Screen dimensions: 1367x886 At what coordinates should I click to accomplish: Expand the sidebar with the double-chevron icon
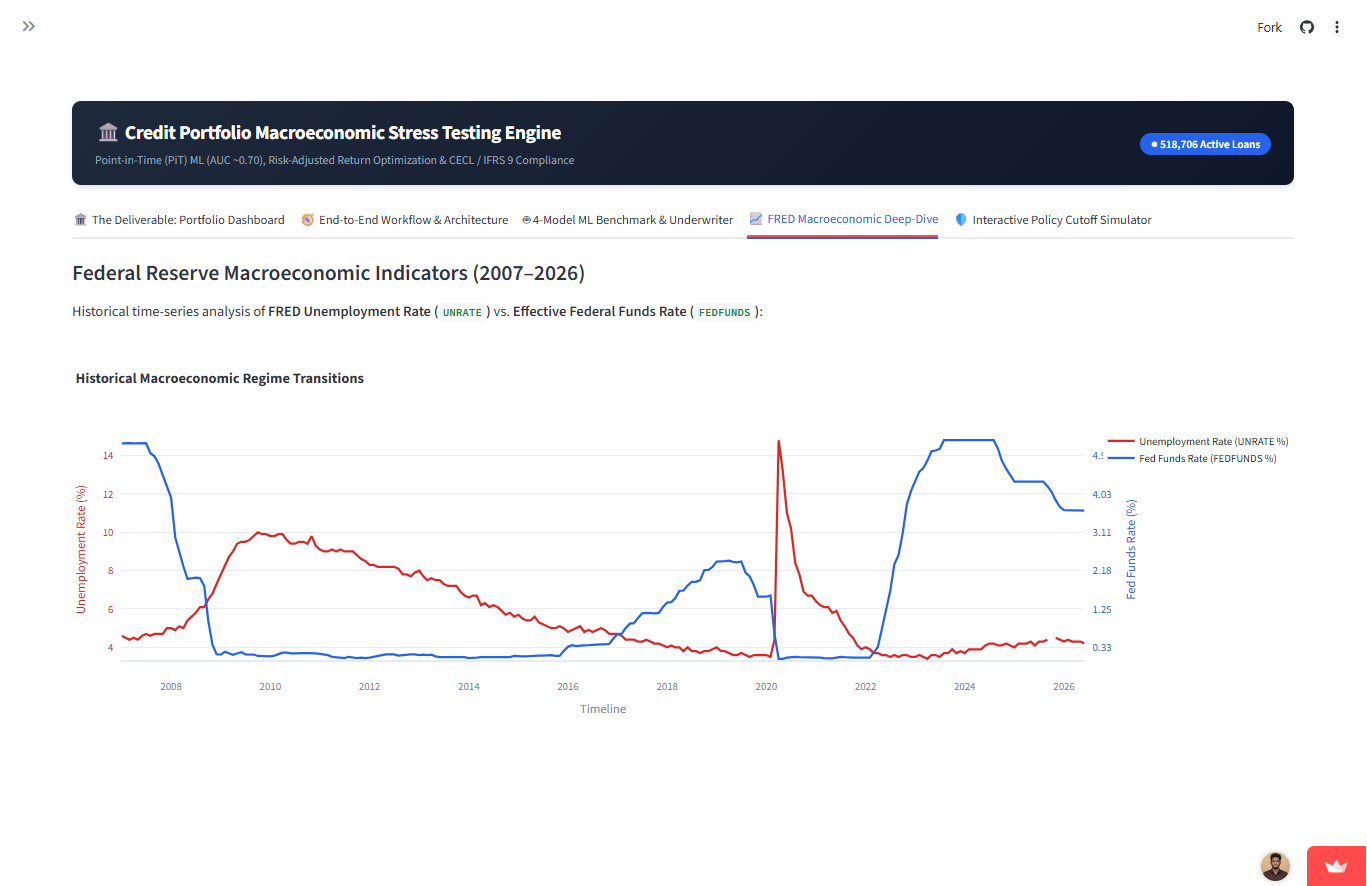click(x=29, y=26)
